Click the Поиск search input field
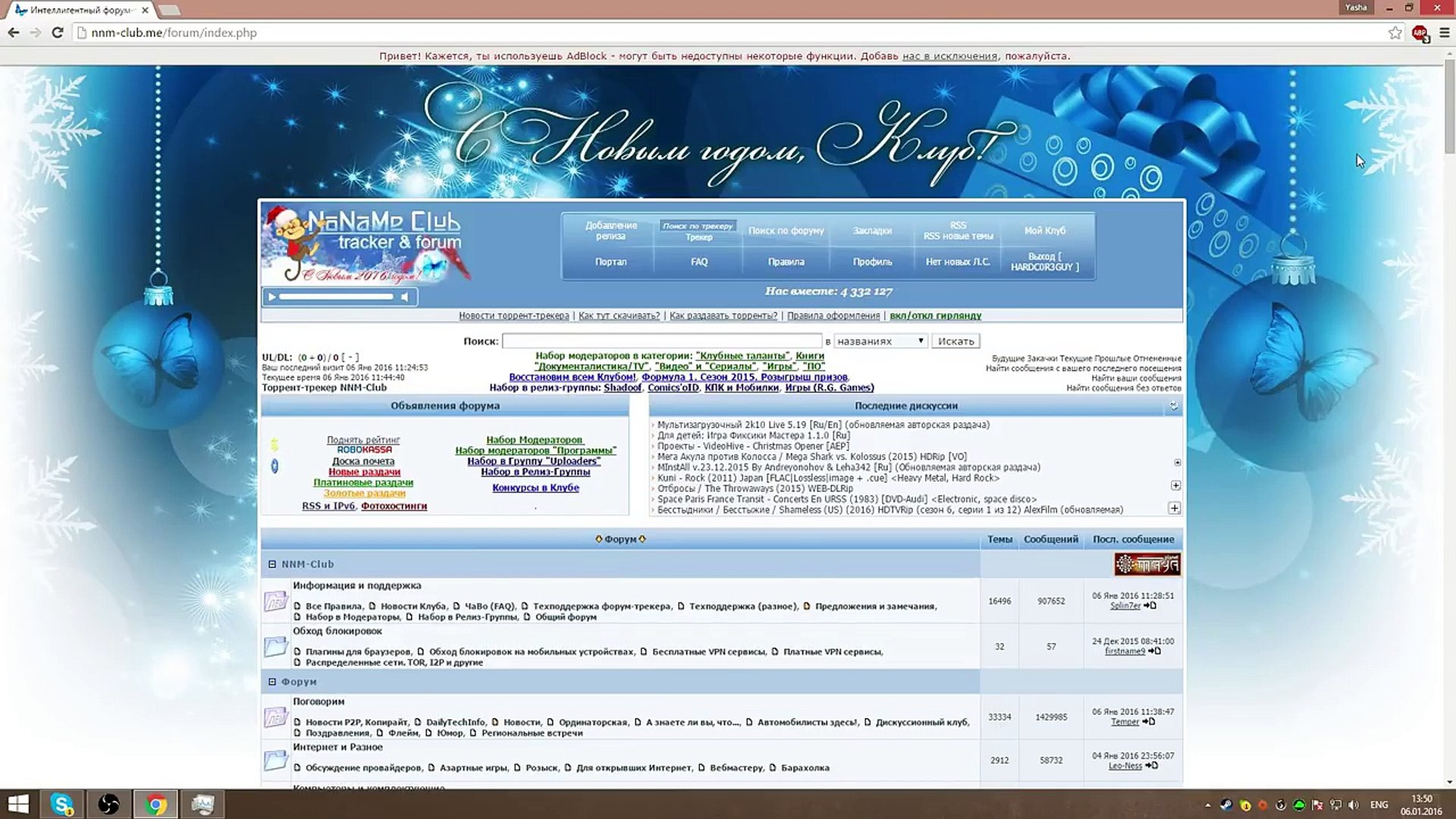 (x=662, y=341)
